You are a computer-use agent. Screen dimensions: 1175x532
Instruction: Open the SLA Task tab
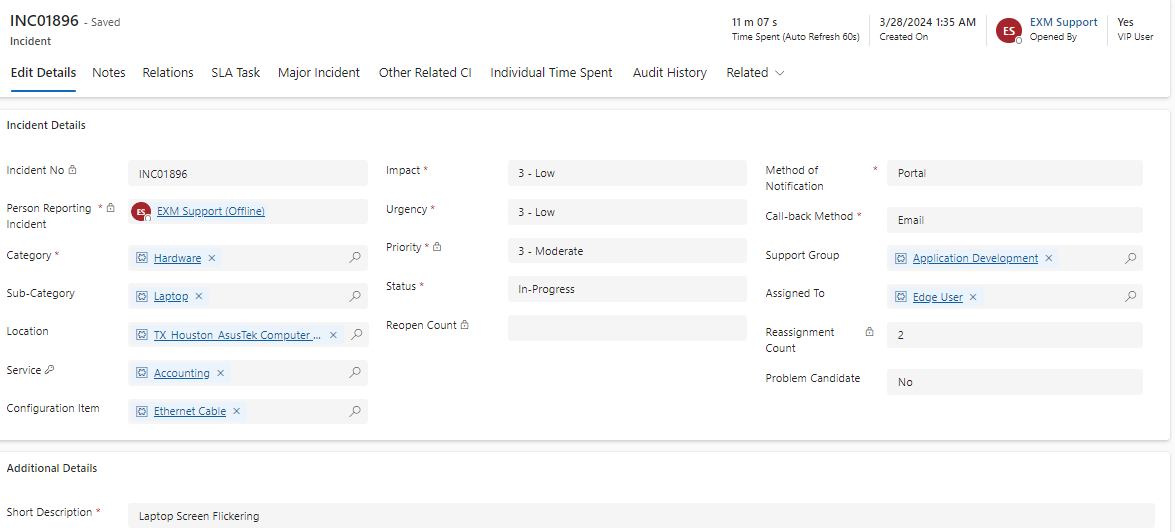235,73
